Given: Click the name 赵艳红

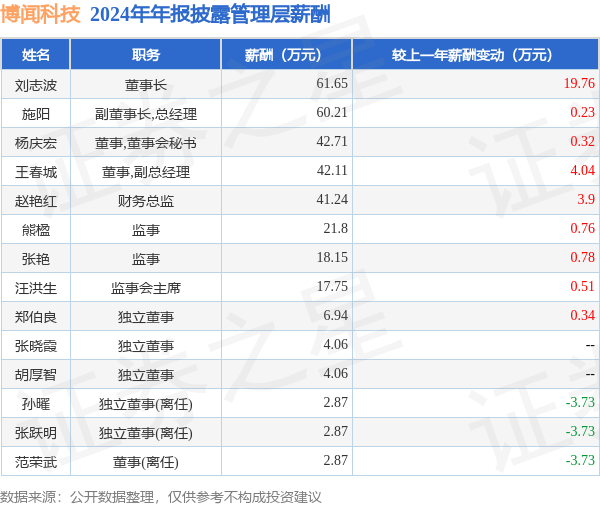Looking at the screenshot, I should click(36, 201).
